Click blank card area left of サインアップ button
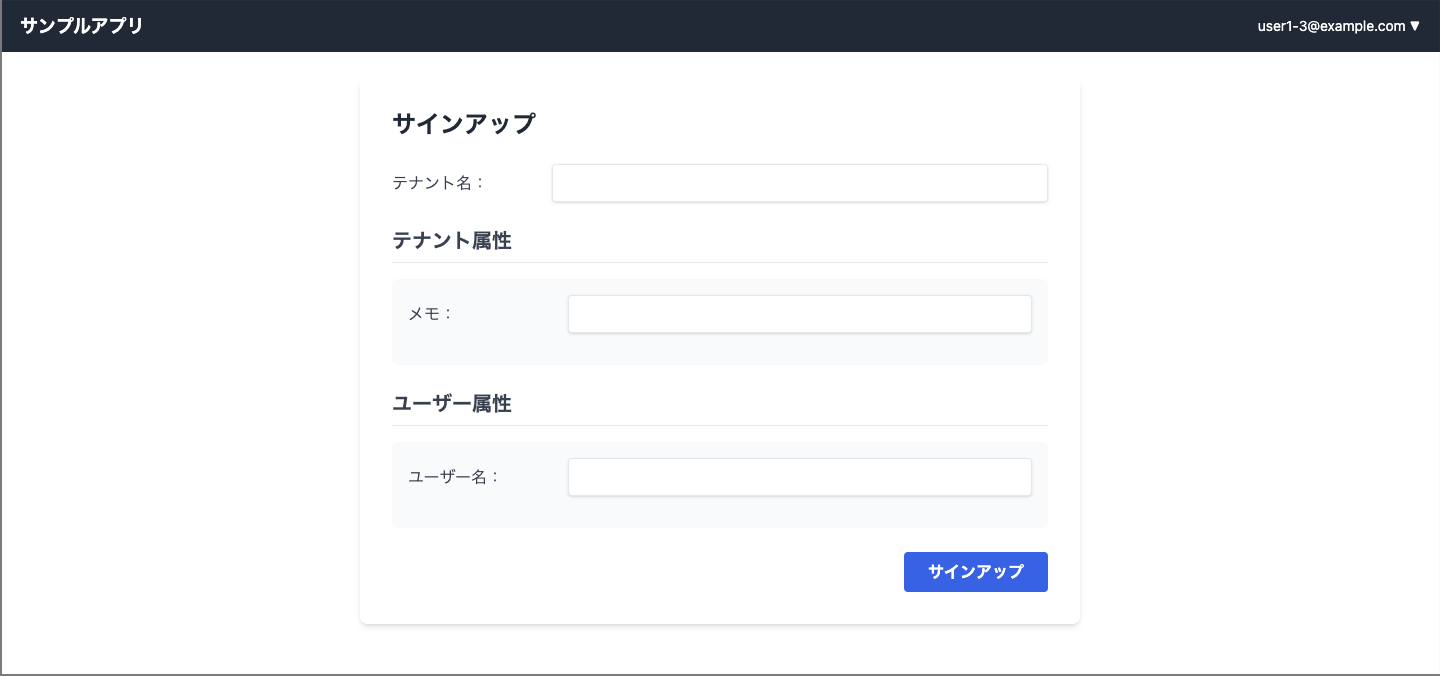 (640, 572)
